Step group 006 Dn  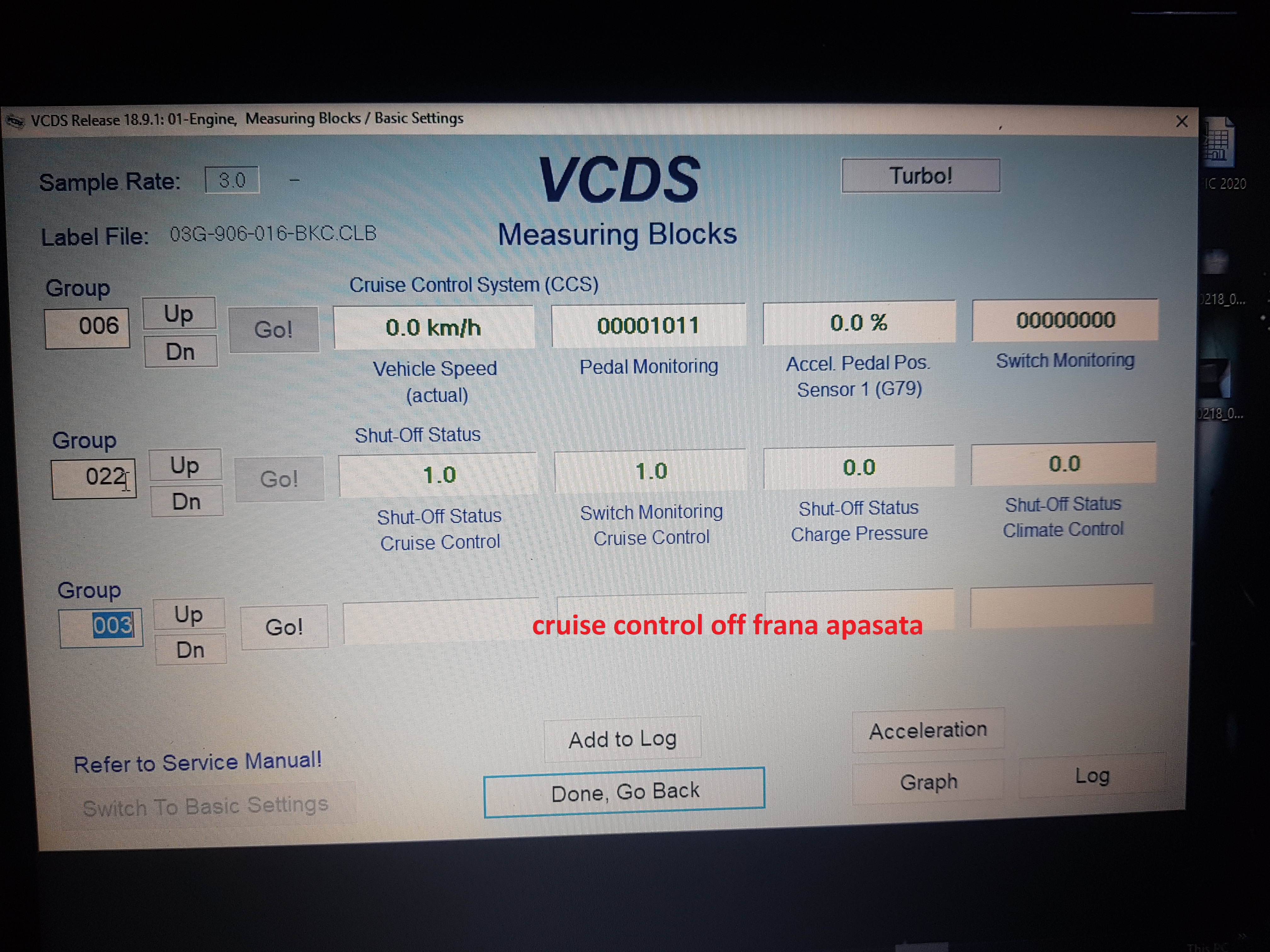[x=181, y=351]
